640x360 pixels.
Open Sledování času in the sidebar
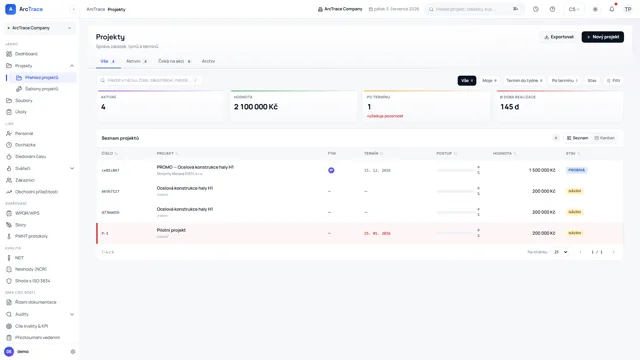(x=30, y=157)
